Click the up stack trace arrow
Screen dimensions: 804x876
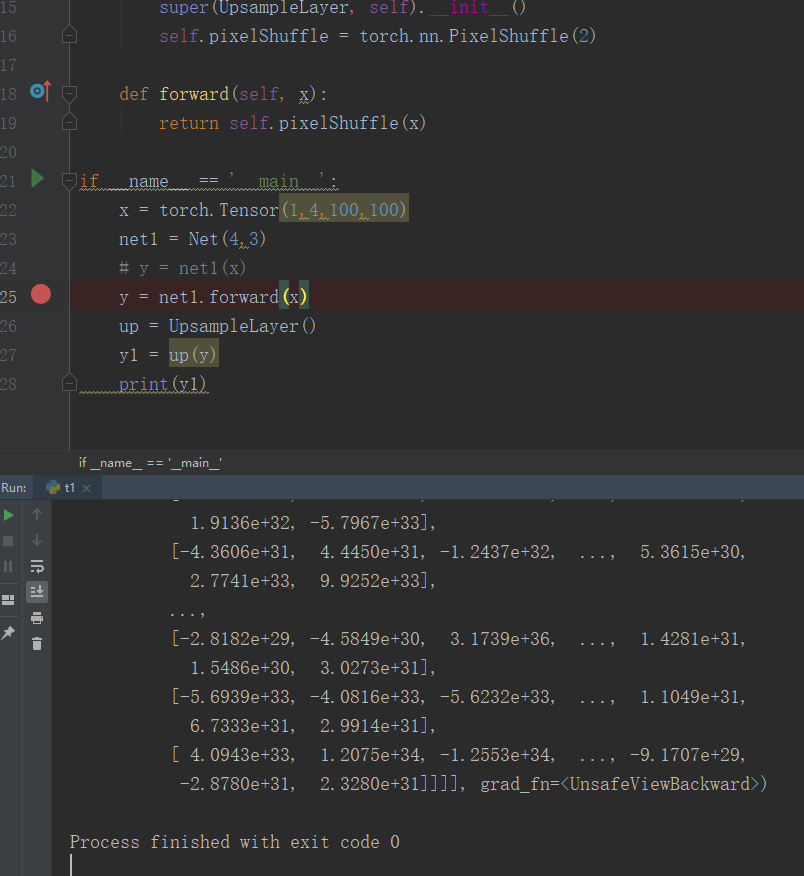37,514
